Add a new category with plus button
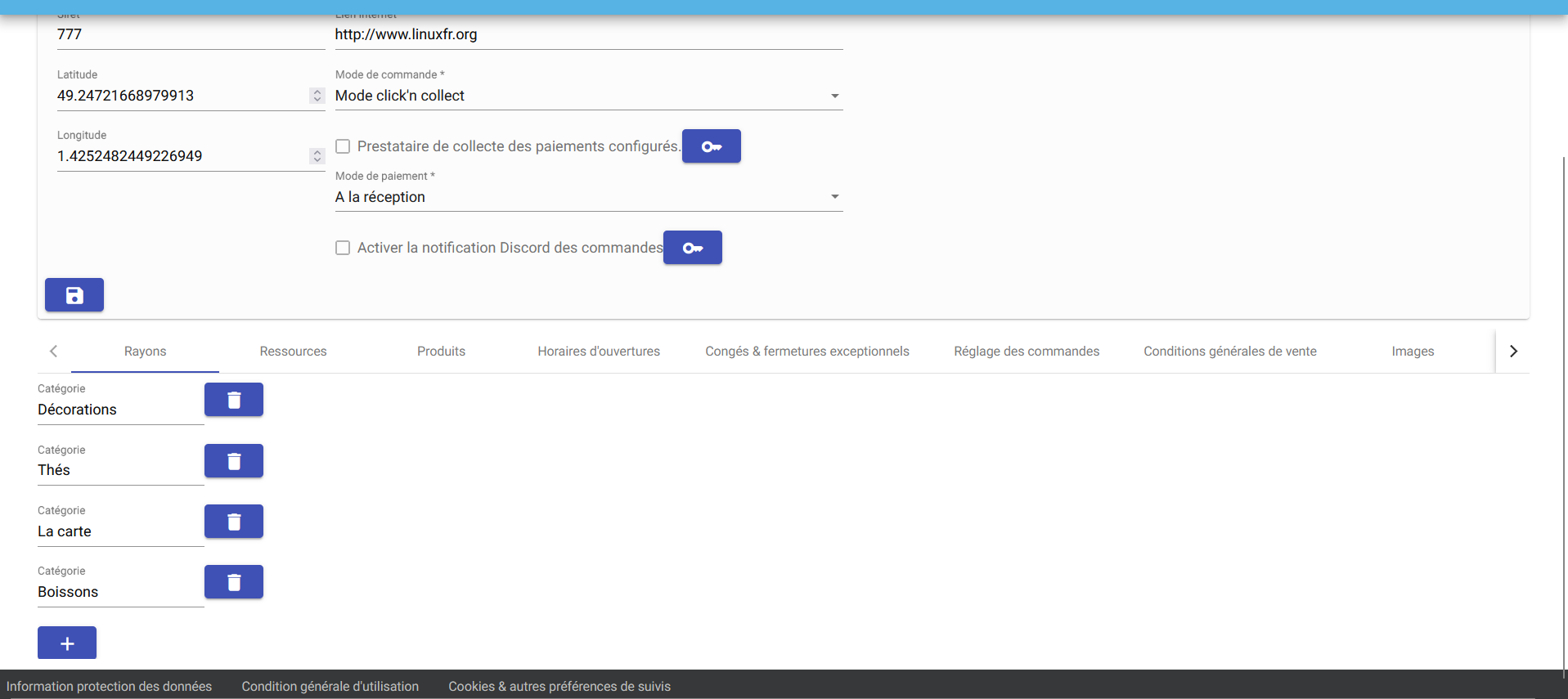Viewport: 1568px width, 699px height. click(x=67, y=643)
